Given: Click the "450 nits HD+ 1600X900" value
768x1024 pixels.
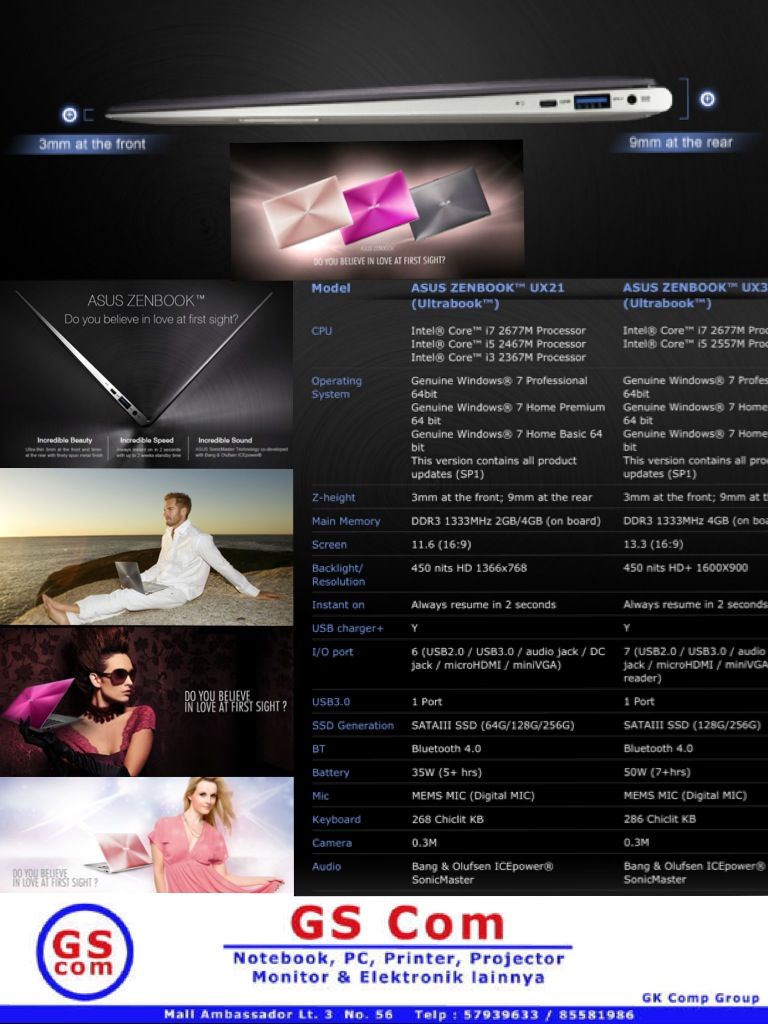Looking at the screenshot, I should tap(686, 568).
